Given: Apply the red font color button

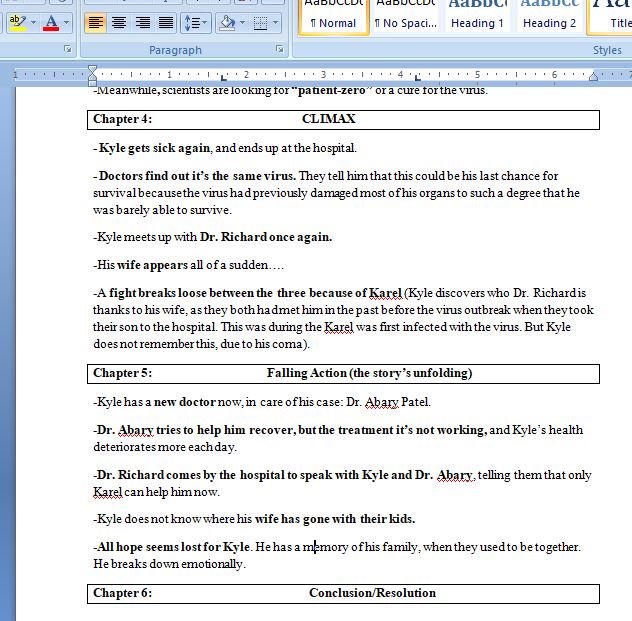Looking at the screenshot, I should 51,22.
